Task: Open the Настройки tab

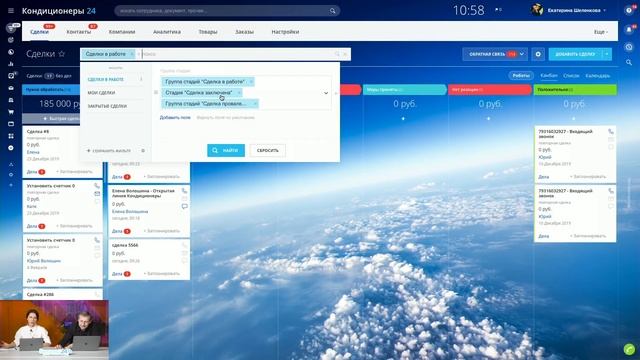Action: click(x=285, y=32)
